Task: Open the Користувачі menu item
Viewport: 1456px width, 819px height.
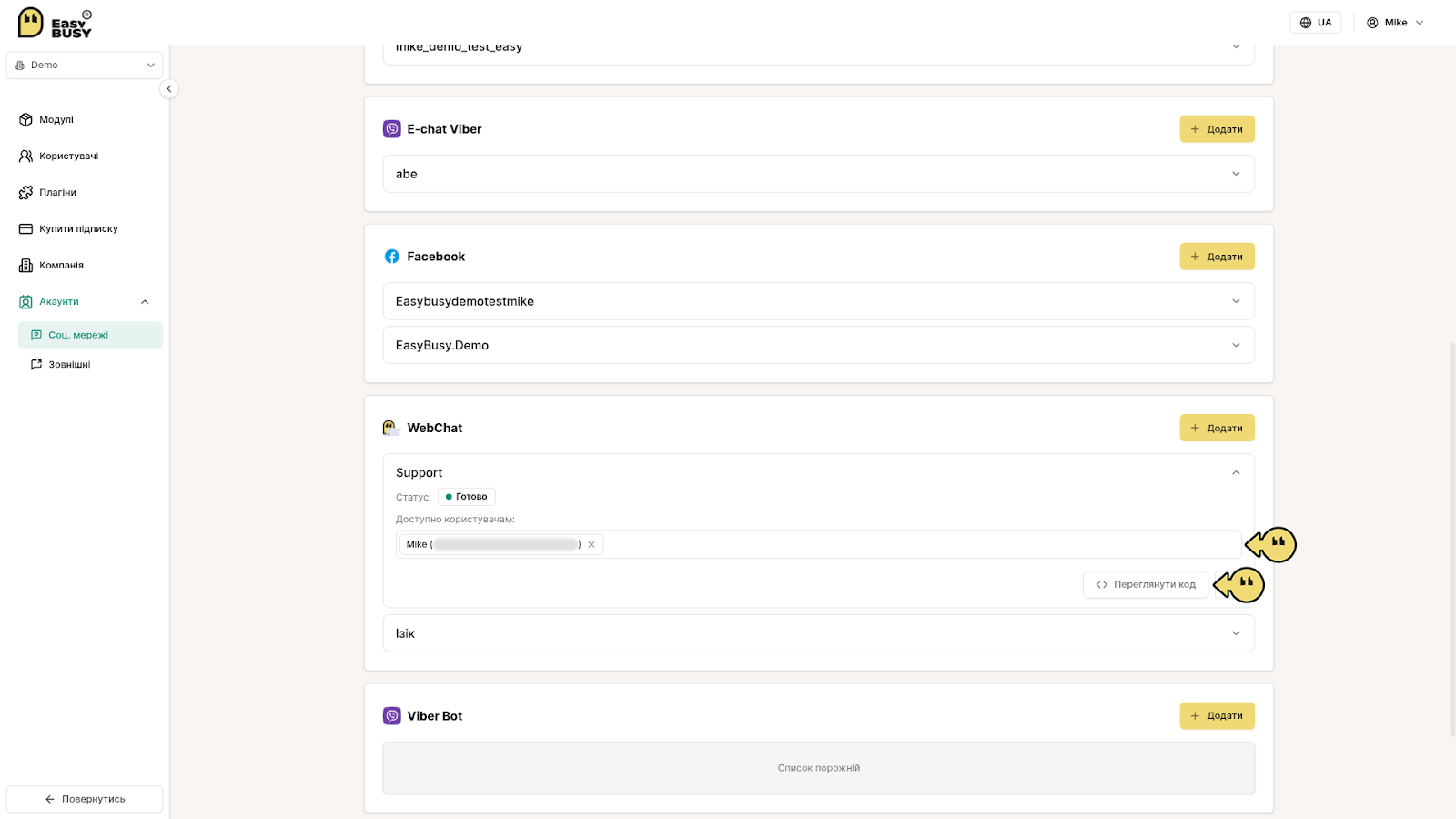Action: tap(85, 156)
